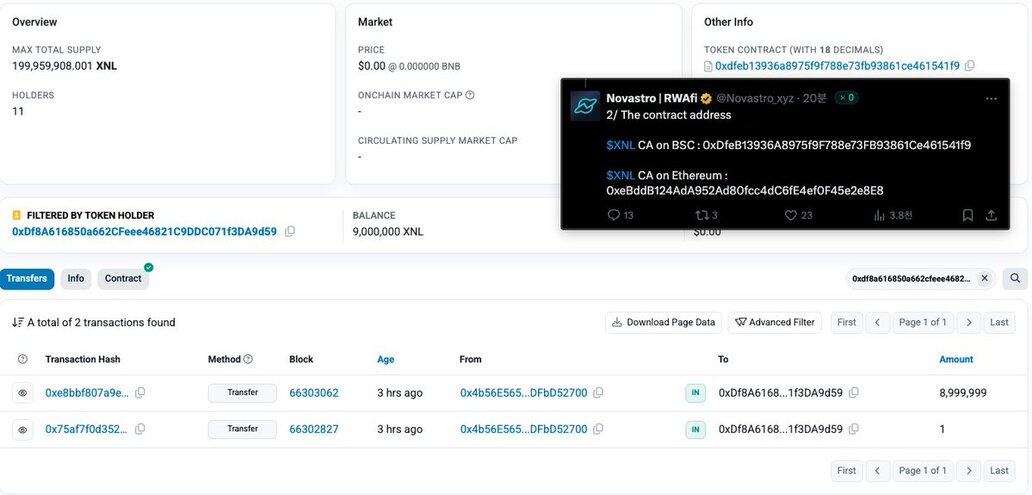The height and width of the screenshot is (495, 1032).
Task: Open the tweet's three-dot more menu
Action: [990, 98]
